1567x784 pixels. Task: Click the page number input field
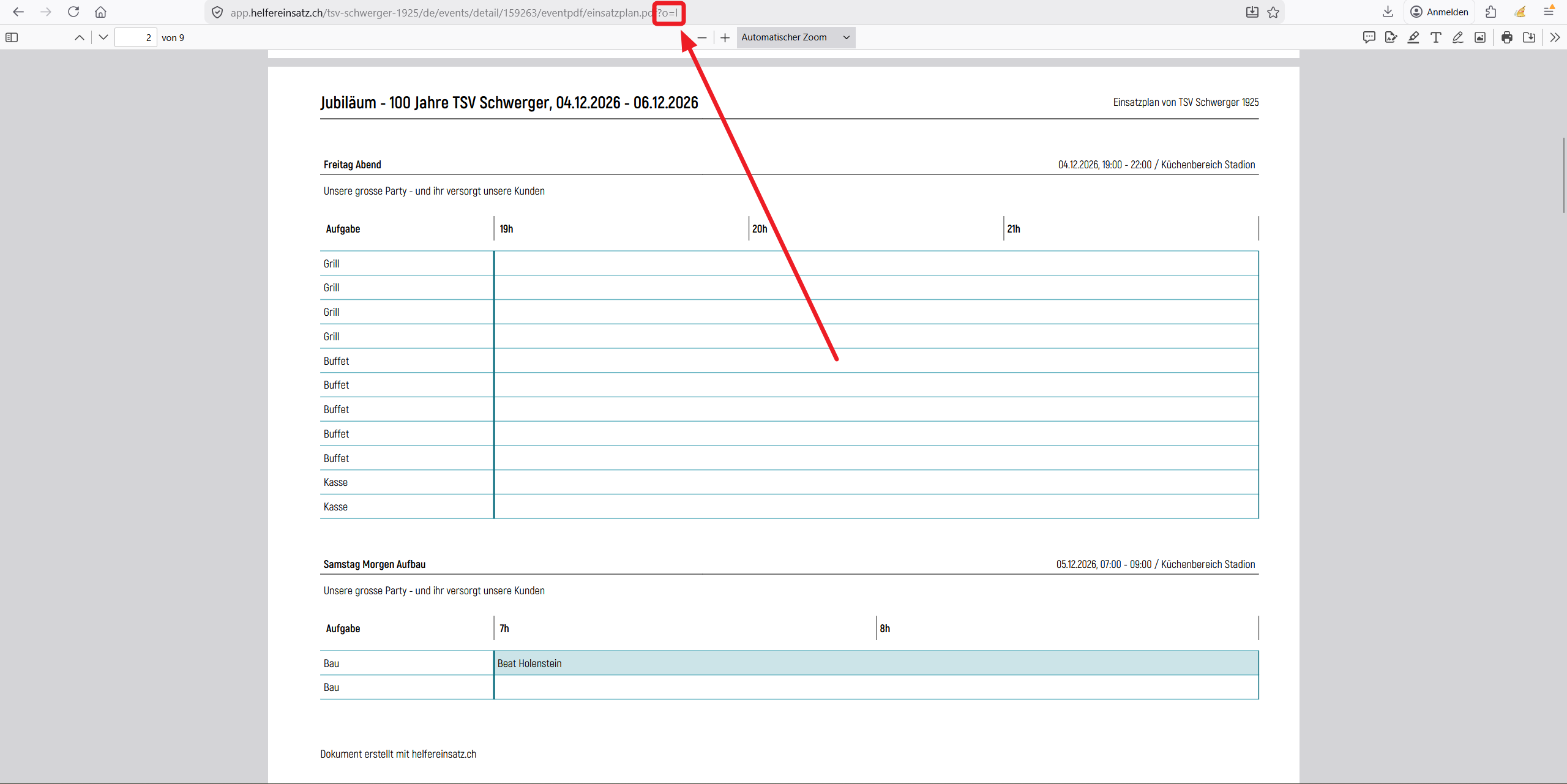(x=136, y=37)
